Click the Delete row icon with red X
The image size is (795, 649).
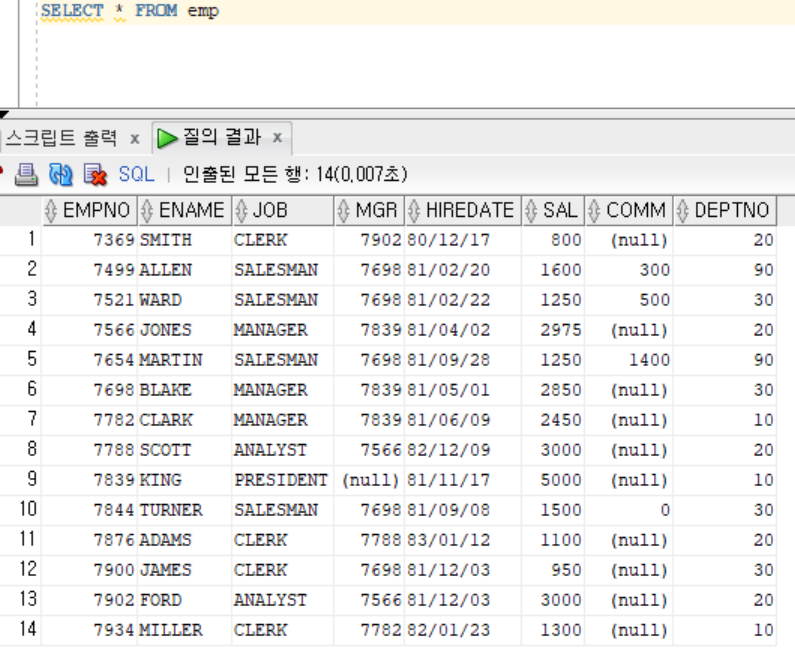(x=95, y=174)
